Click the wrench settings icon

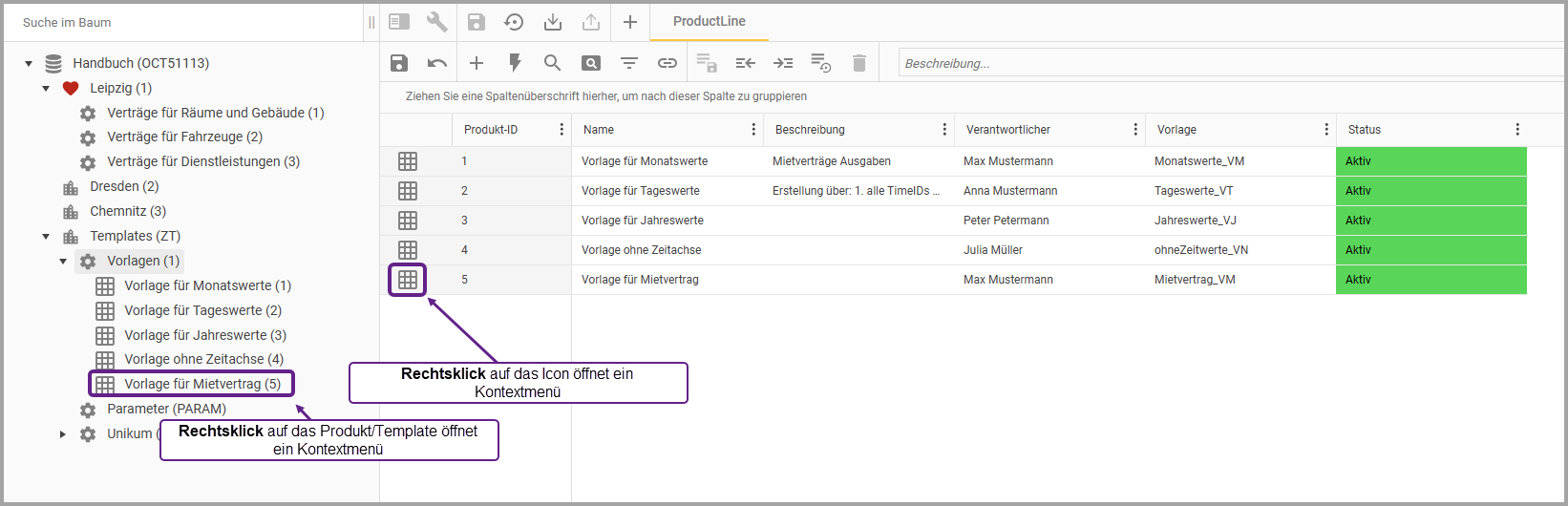(436, 22)
